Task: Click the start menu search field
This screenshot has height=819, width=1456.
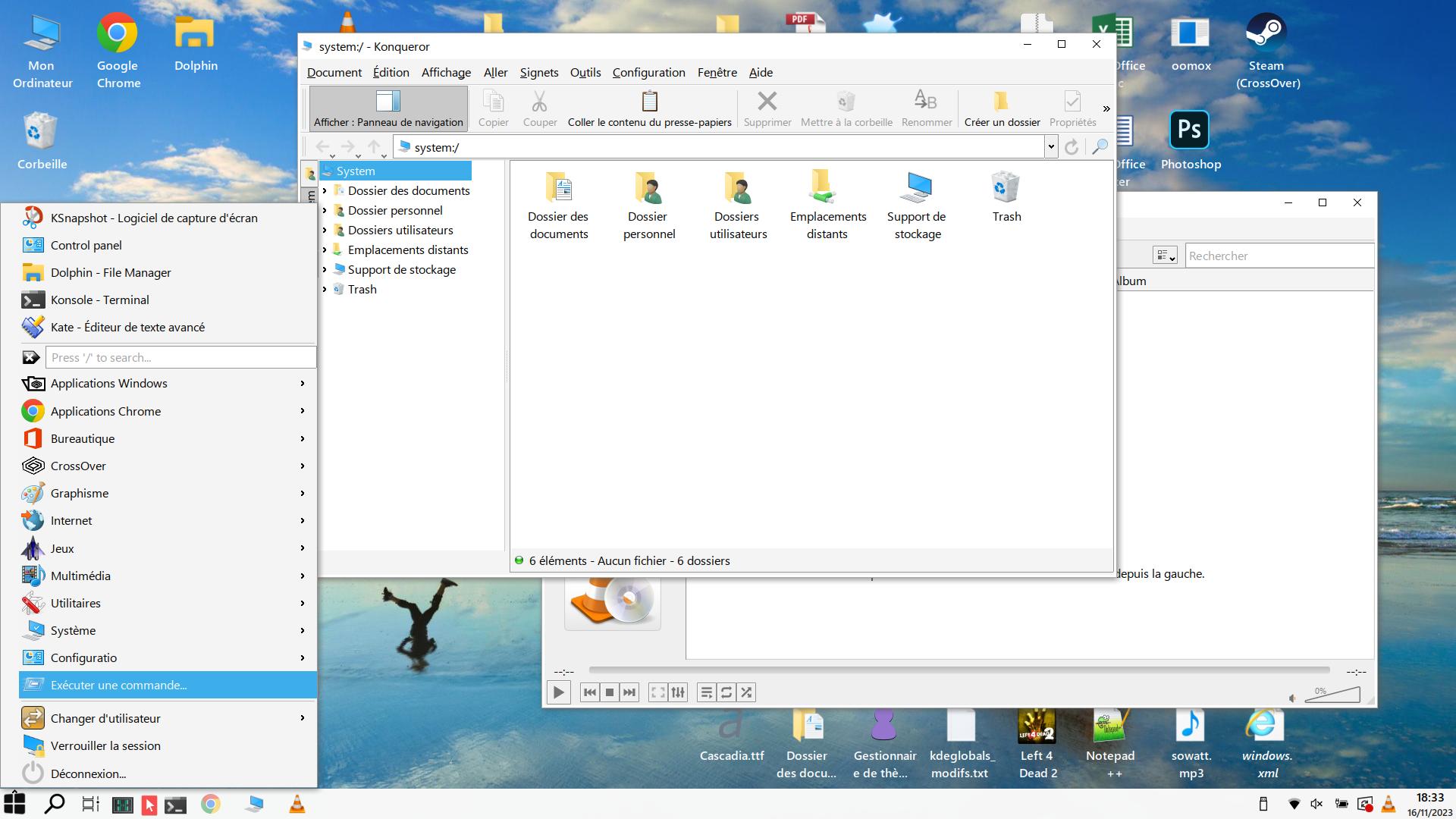Action: [x=180, y=358]
